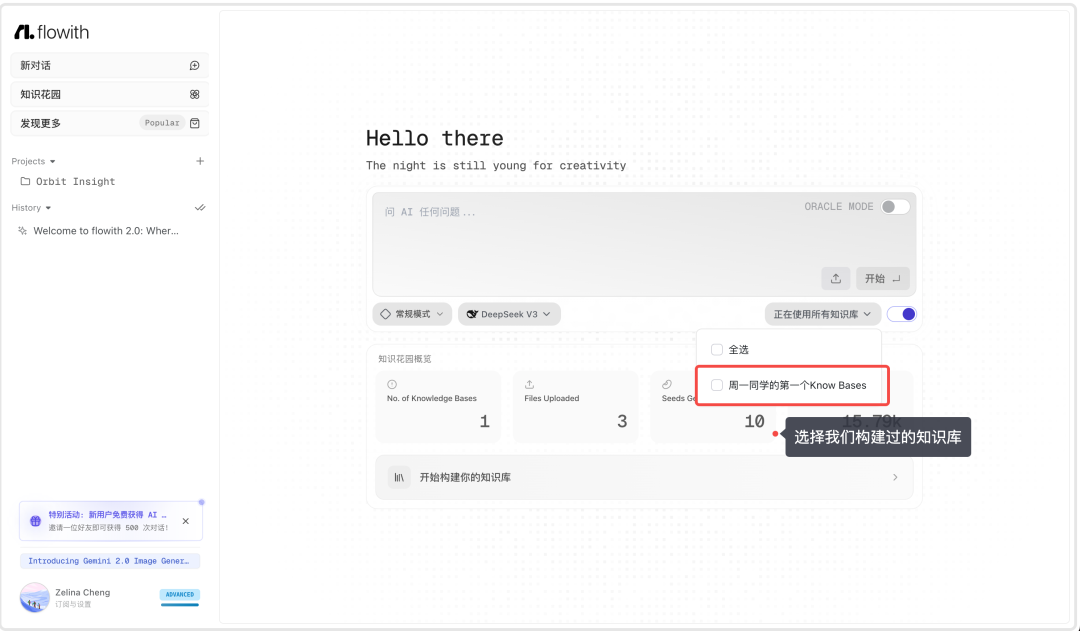Image resolution: width=1080 pixels, height=631 pixels.
Task: Open Welcome to flowith 2.0 history item
Action: point(105,231)
